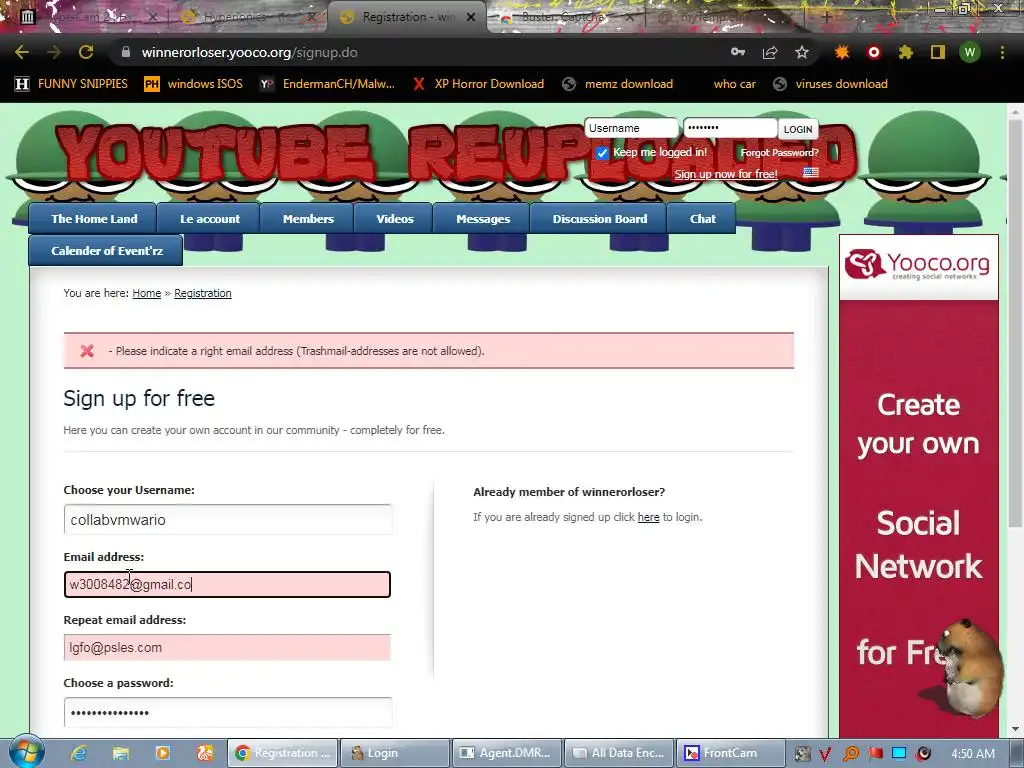Open the Members menu item
Viewport: 1024px width, 768px height.
(x=308, y=219)
